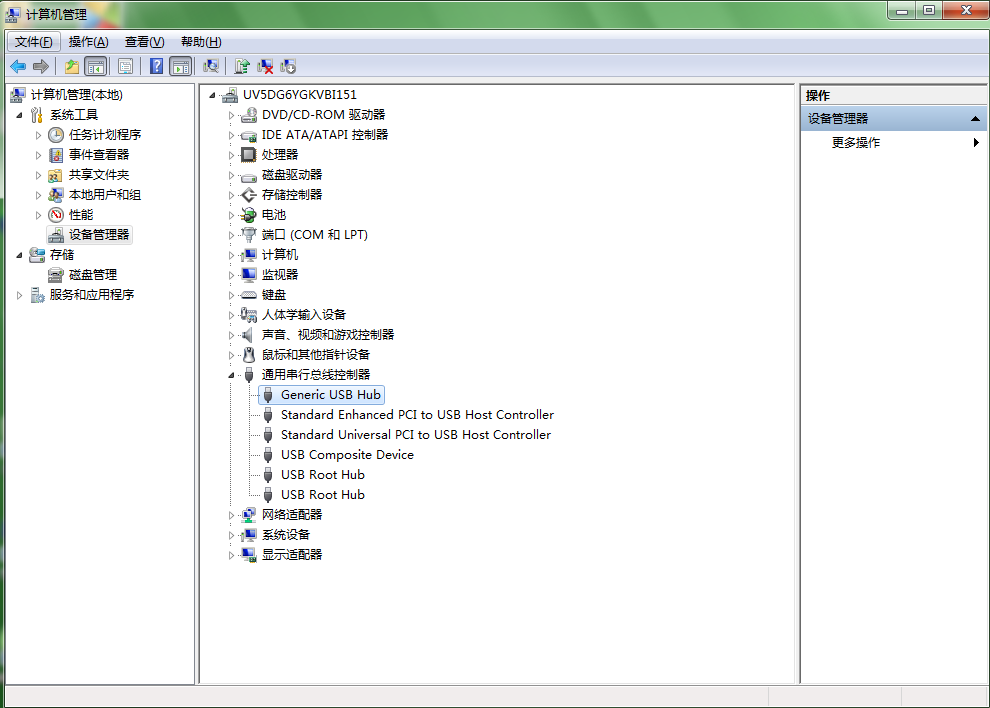Select Standard Enhanced PCI to USB Host Controller

pyautogui.click(x=416, y=415)
